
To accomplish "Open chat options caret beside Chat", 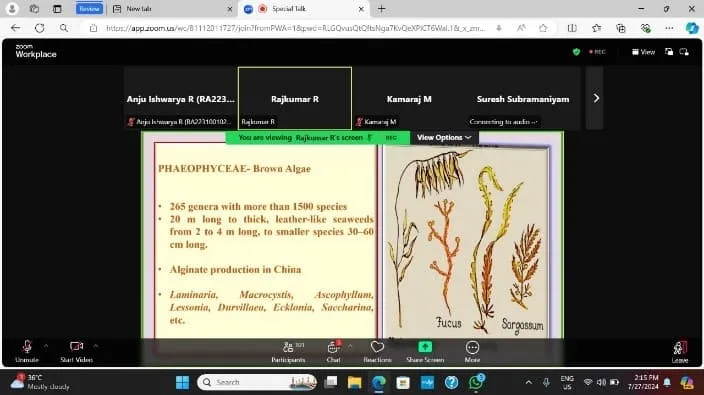I will pyautogui.click(x=350, y=346).
